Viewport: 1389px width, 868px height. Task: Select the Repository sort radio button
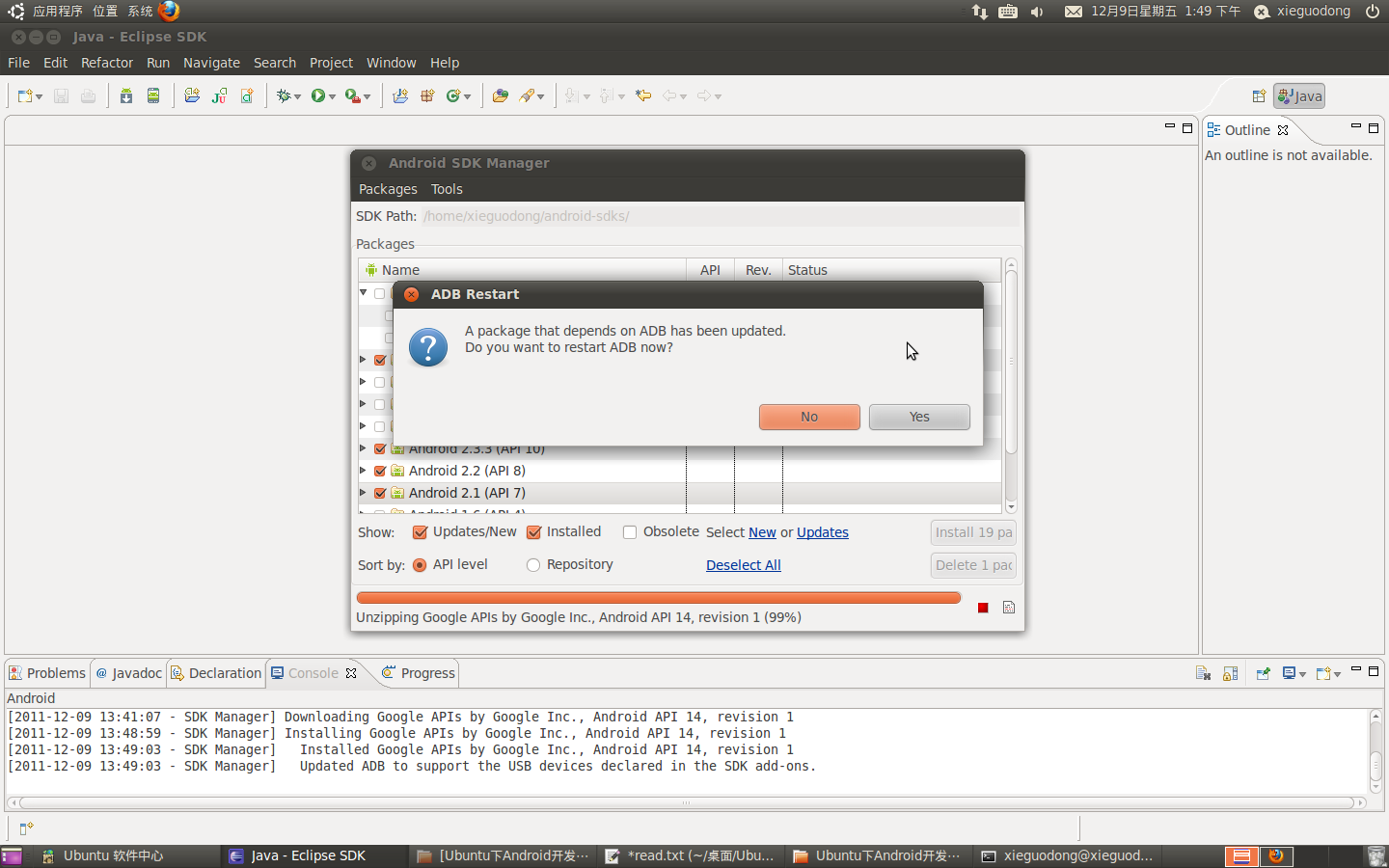[533, 565]
